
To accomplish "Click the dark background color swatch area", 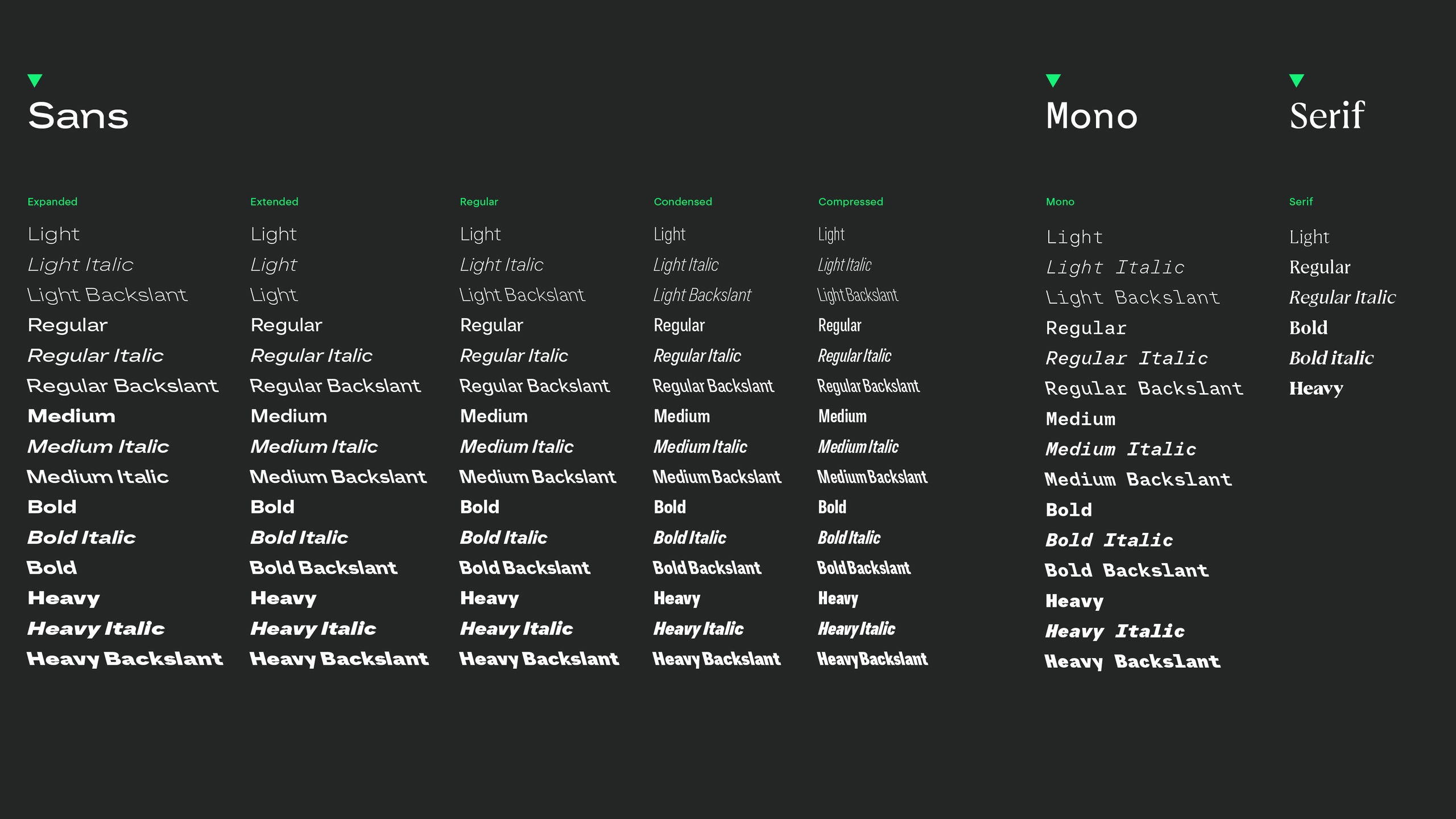I will tap(728, 760).
